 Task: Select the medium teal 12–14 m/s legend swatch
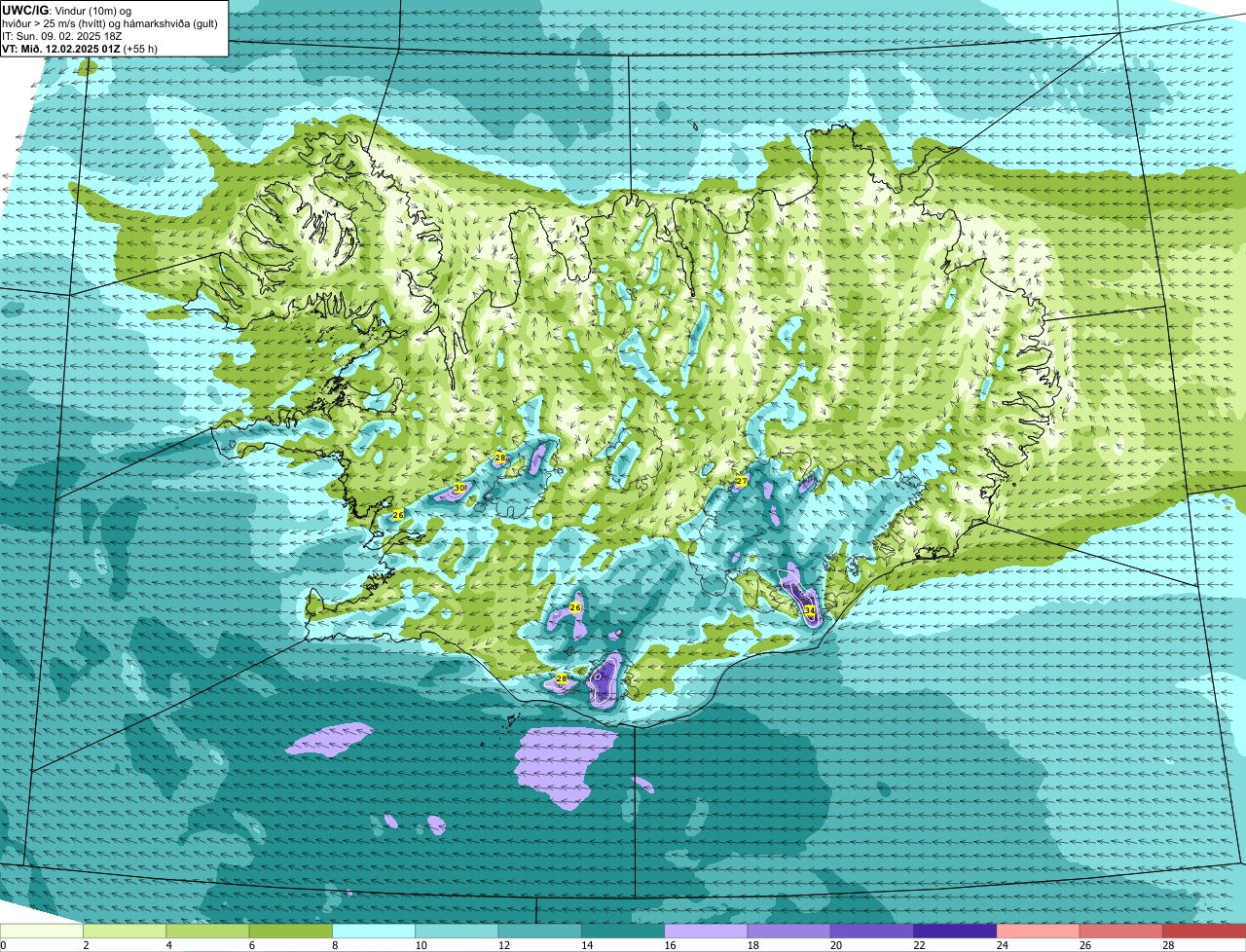(539, 931)
